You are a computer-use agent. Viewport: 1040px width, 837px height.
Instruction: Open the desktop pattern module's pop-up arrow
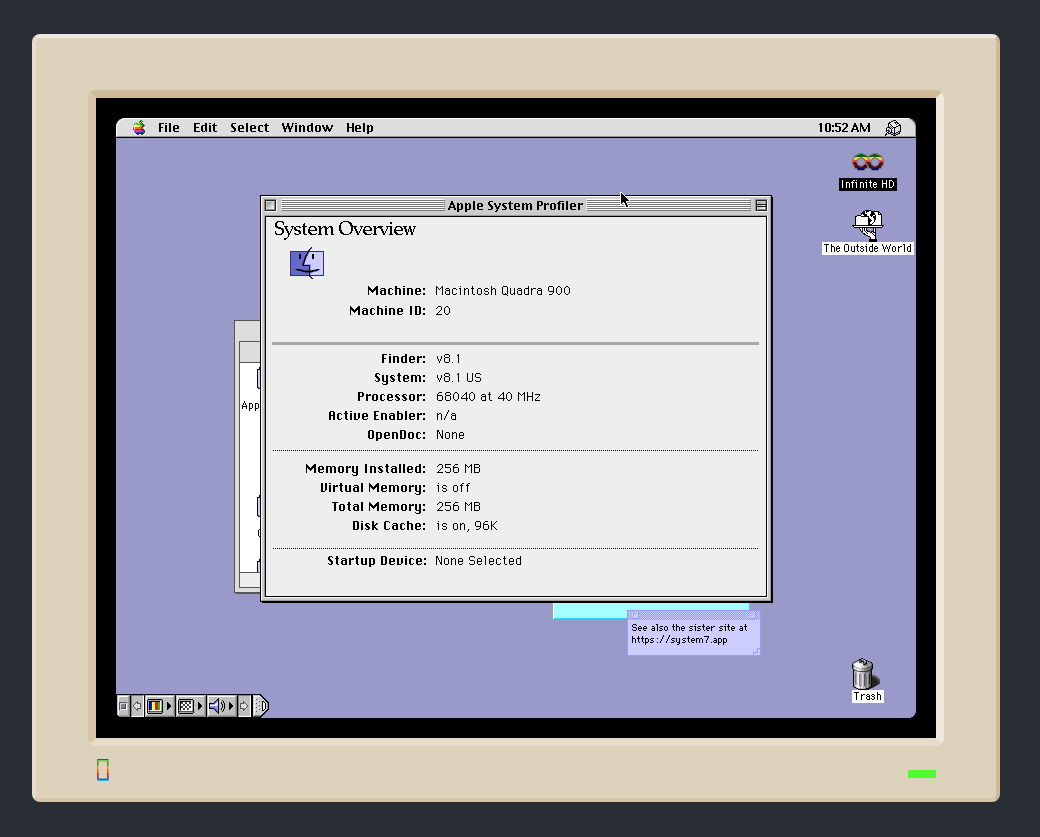[199, 705]
